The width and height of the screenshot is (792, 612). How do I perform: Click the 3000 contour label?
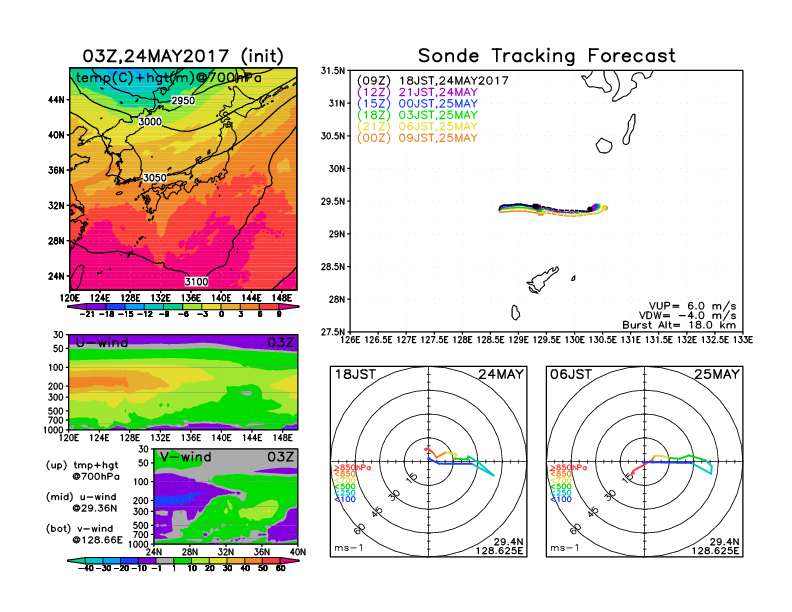tap(150, 121)
